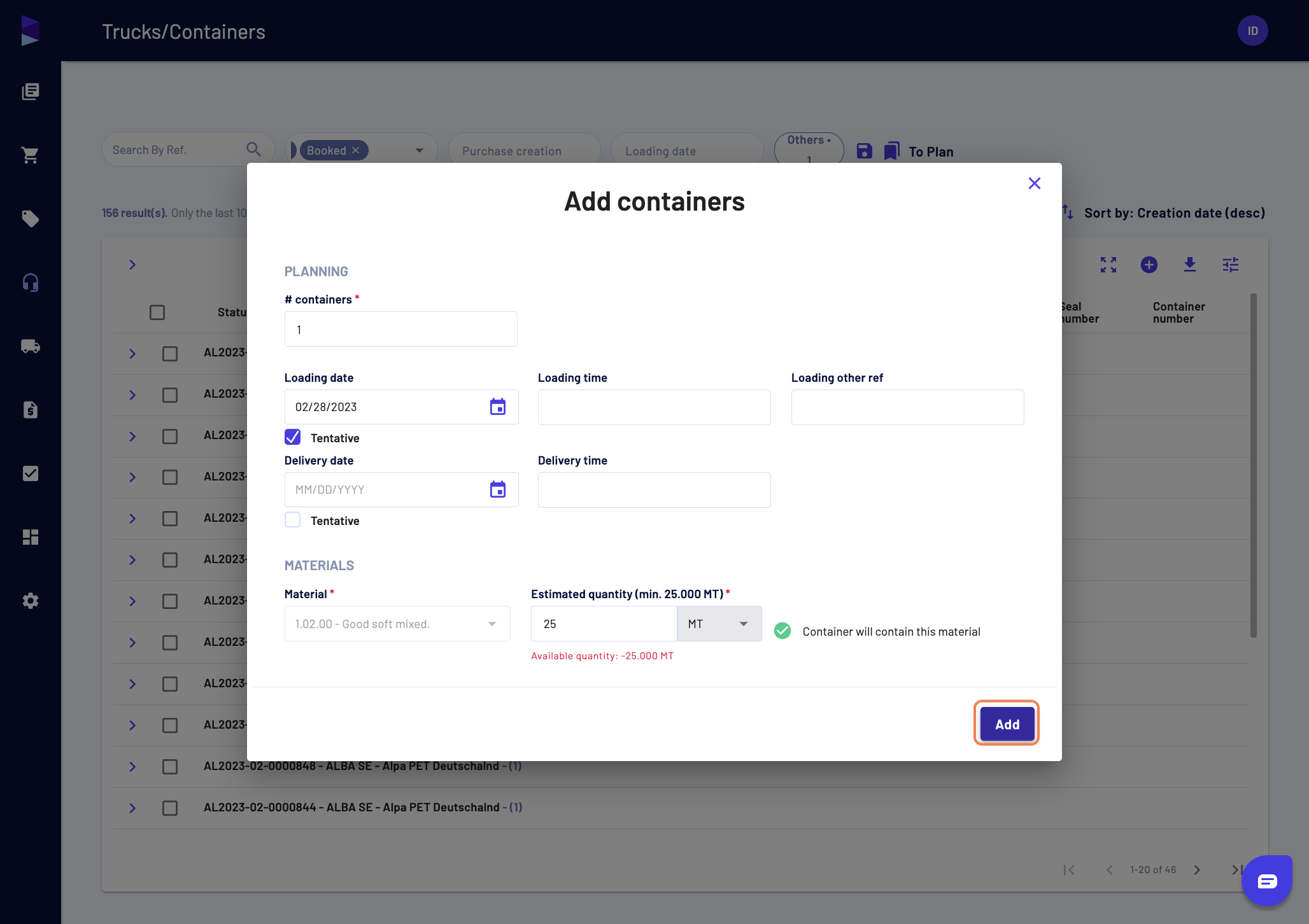Click the Delivery time field

click(654, 490)
